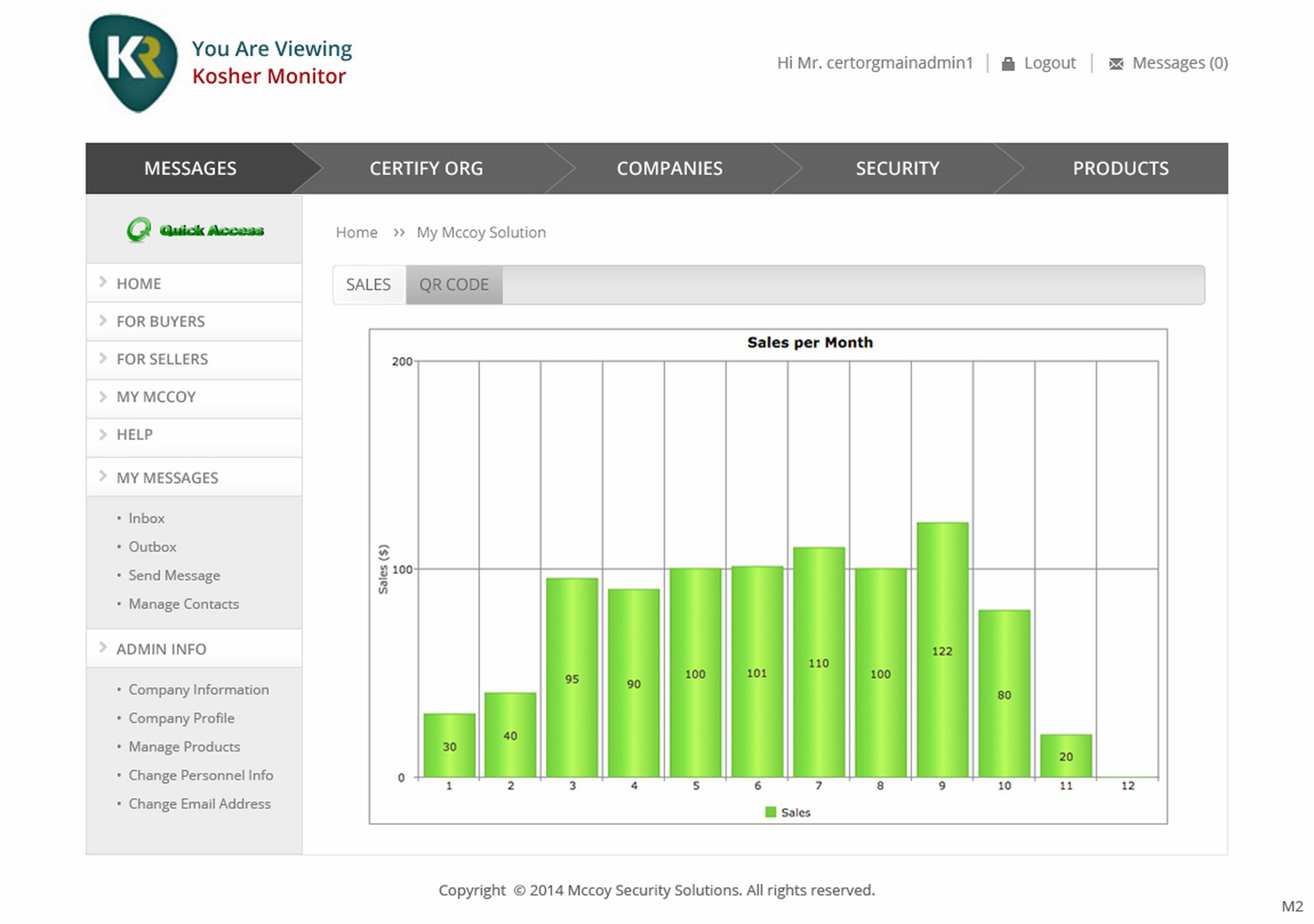Click the KR Kosher Monitor logo
The image size is (1314, 924).
click(133, 63)
